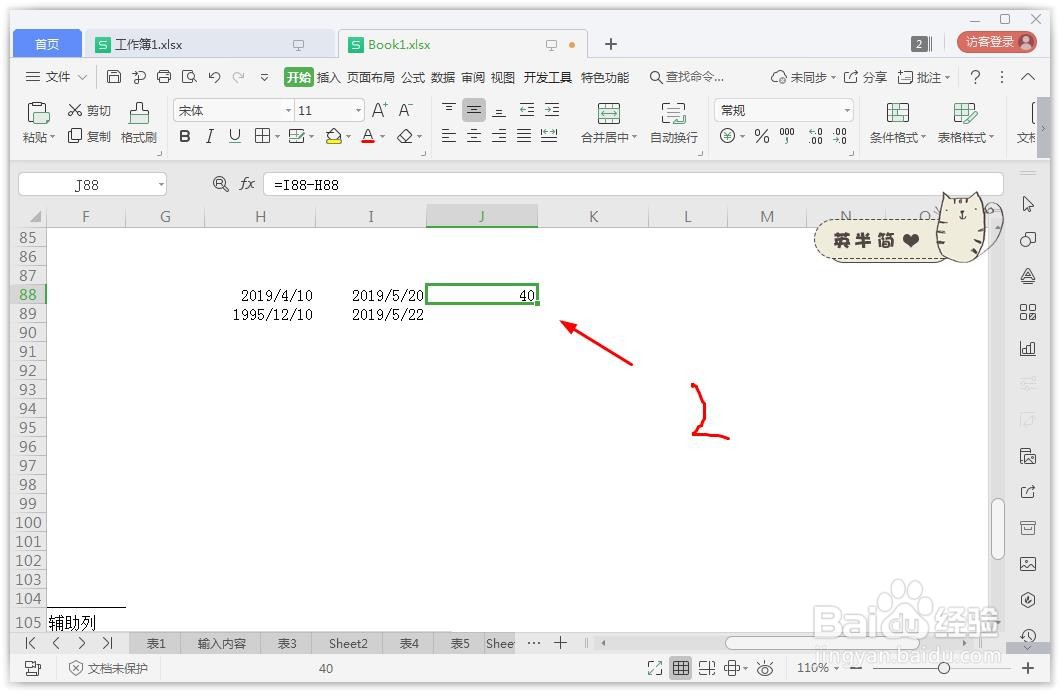This screenshot has height=692, width=1060.
Task: Open the 文件 menu dropdown
Action: coord(56,77)
